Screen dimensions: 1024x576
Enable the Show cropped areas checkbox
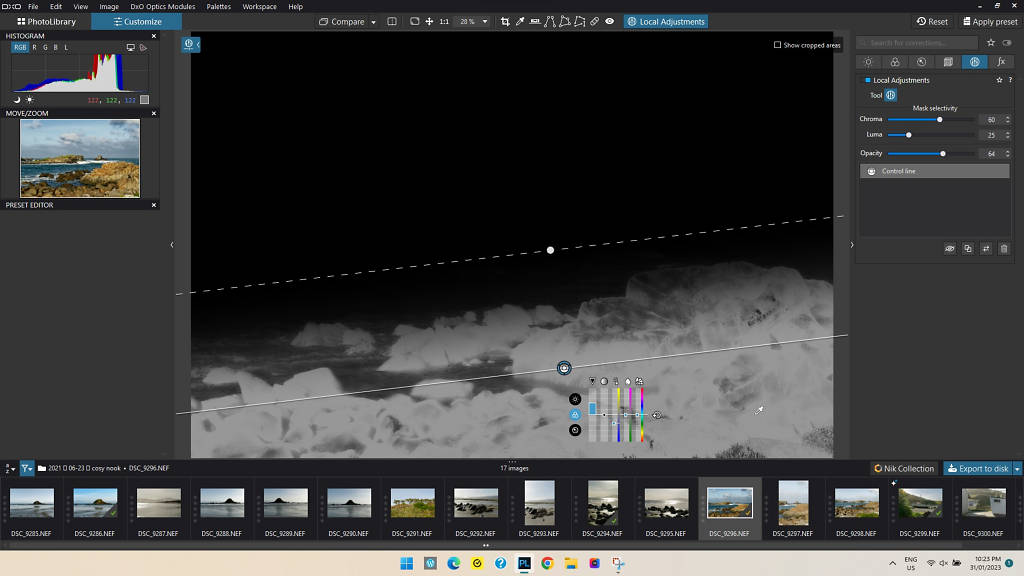point(778,45)
